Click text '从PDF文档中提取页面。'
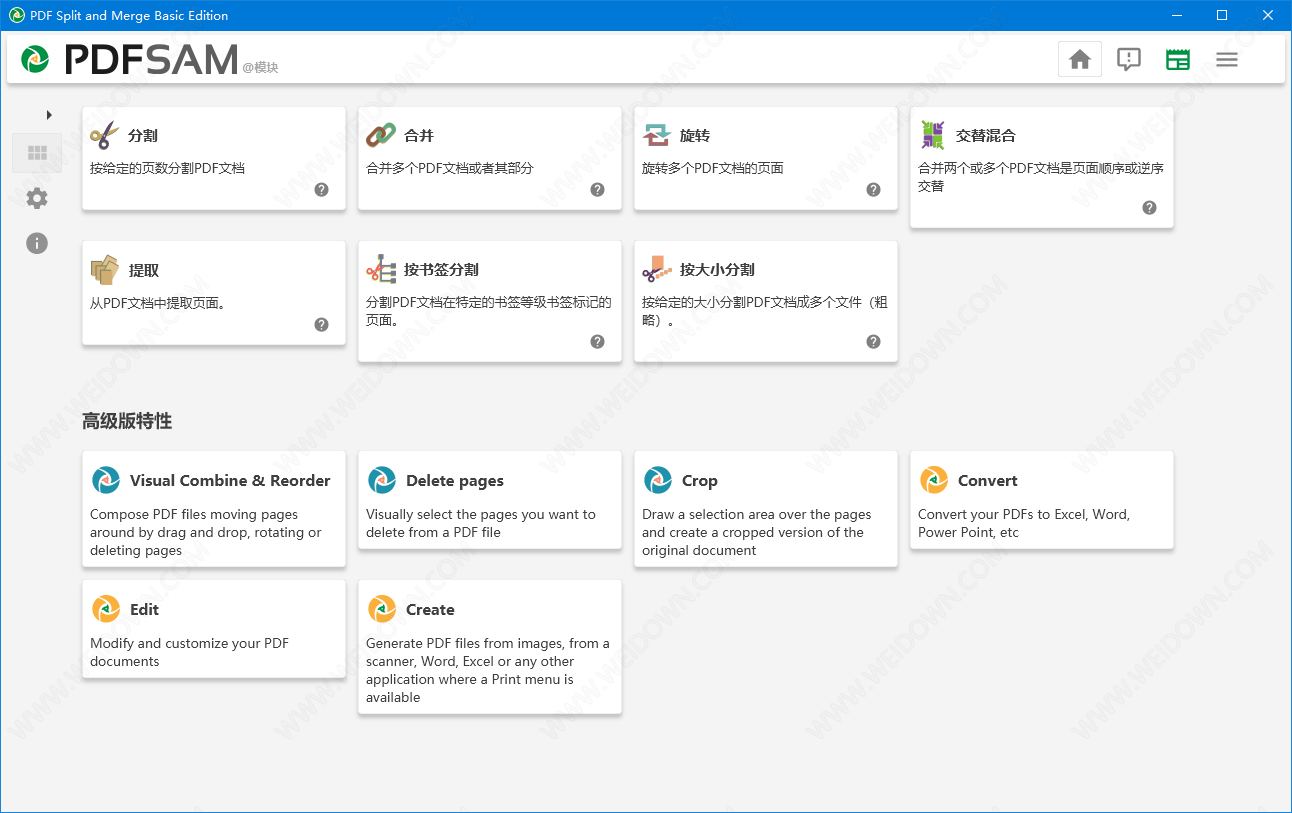Image resolution: width=1292 pixels, height=813 pixels. tap(159, 302)
